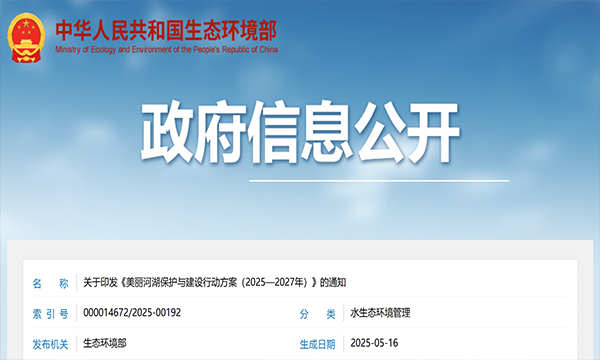The height and width of the screenshot is (360, 600).
Task: Click the 分类 label
Action: (317, 314)
